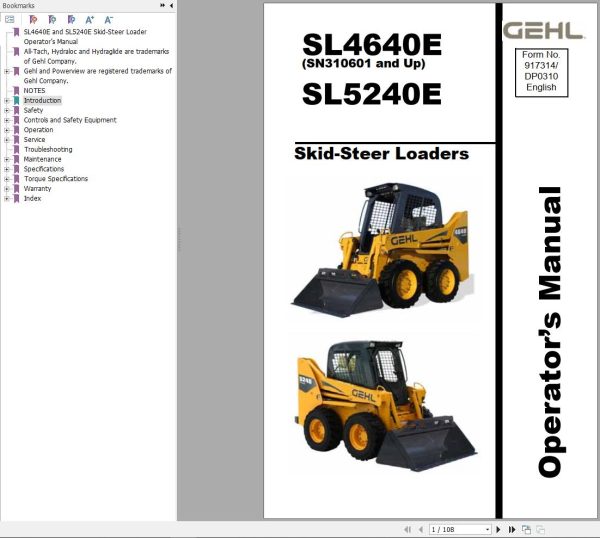Go to the Index bookmark
The width and height of the screenshot is (600, 538).
tap(33, 199)
